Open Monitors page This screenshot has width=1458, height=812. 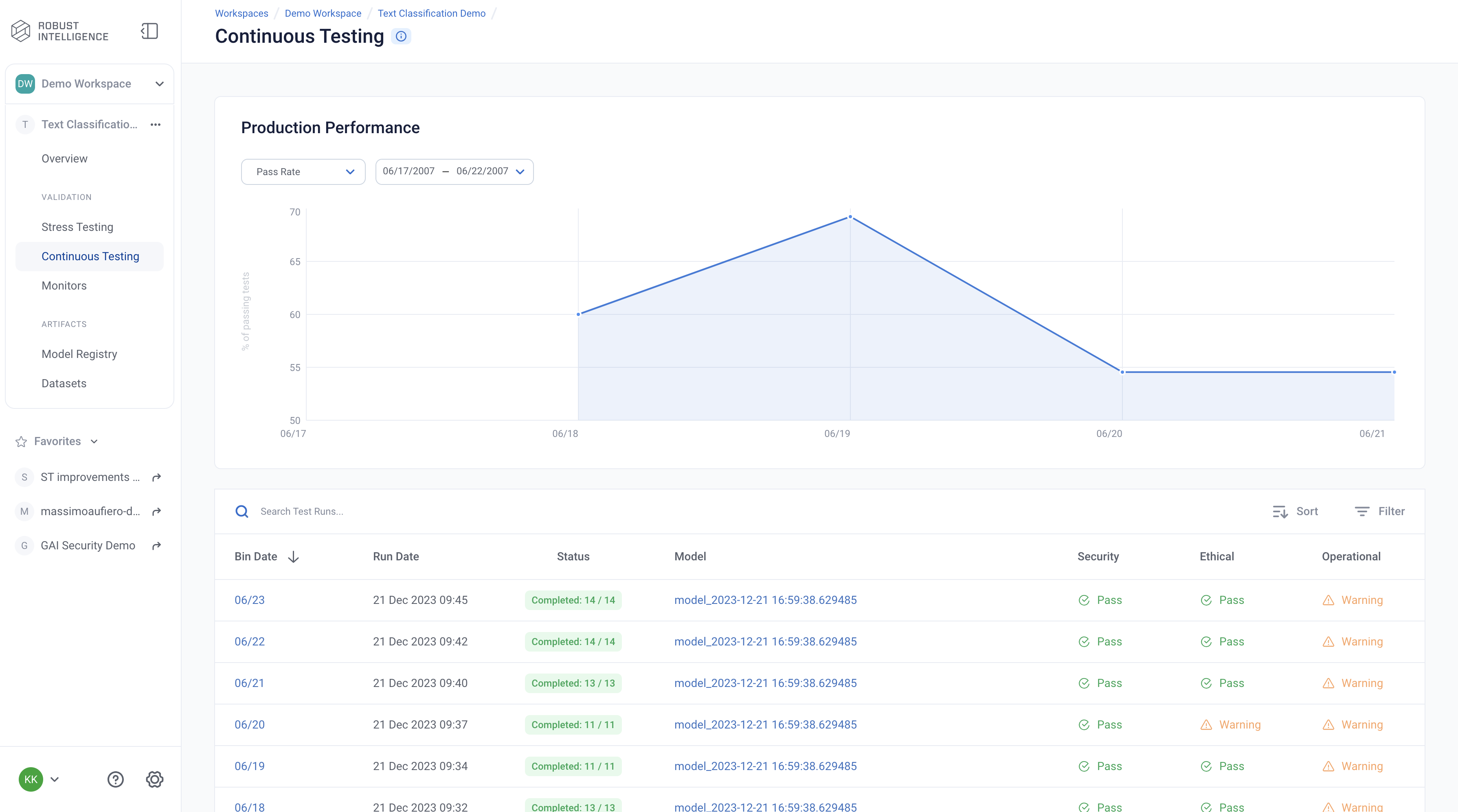64,286
